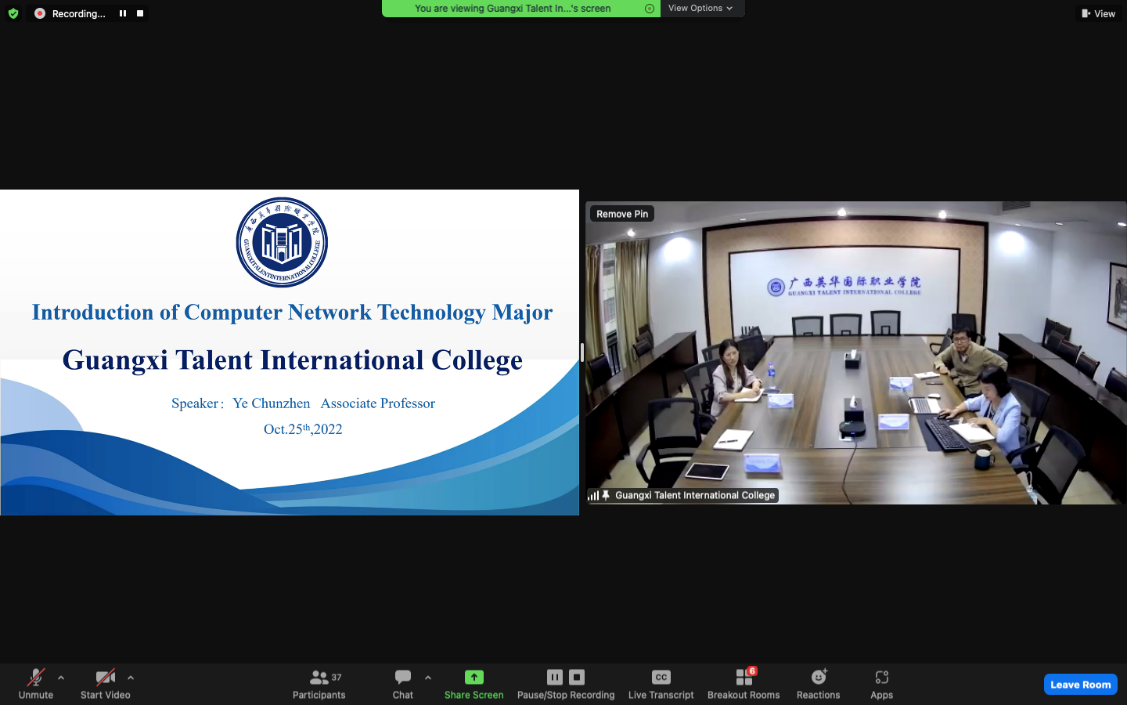Open the Apps panel
Screen dimensions: 1127x705
[x=881, y=683]
